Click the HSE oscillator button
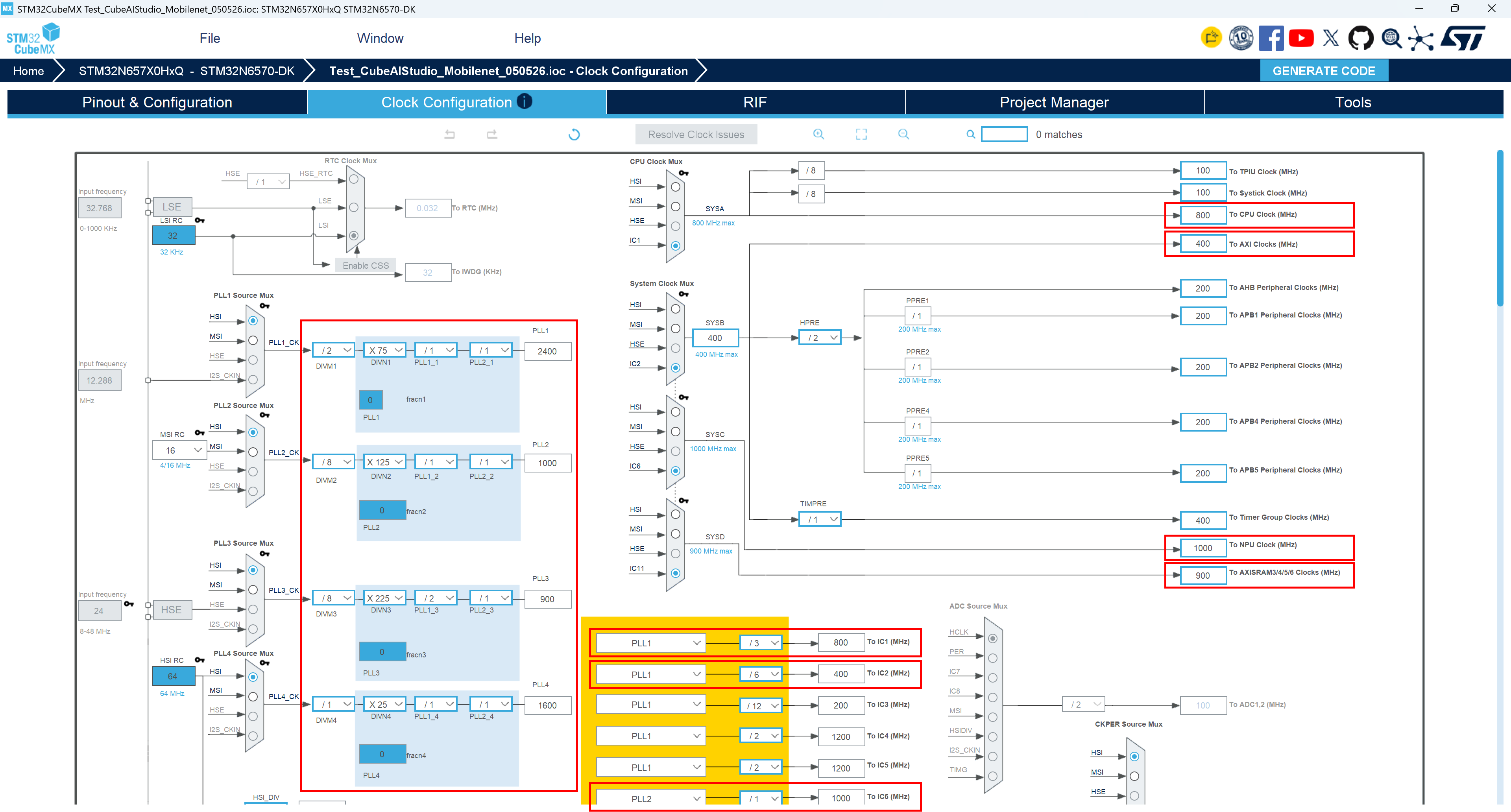 click(171, 610)
